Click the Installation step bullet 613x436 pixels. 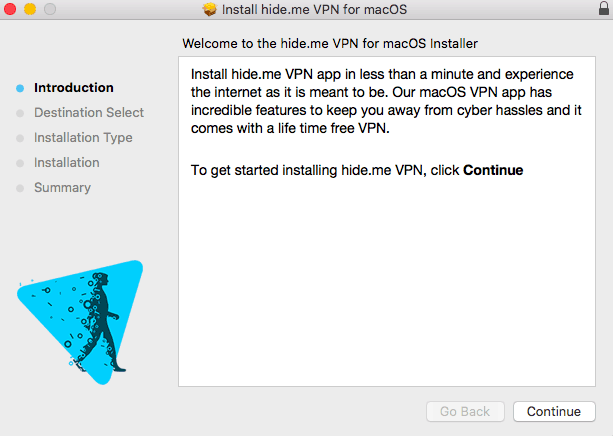click(x=20, y=163)
